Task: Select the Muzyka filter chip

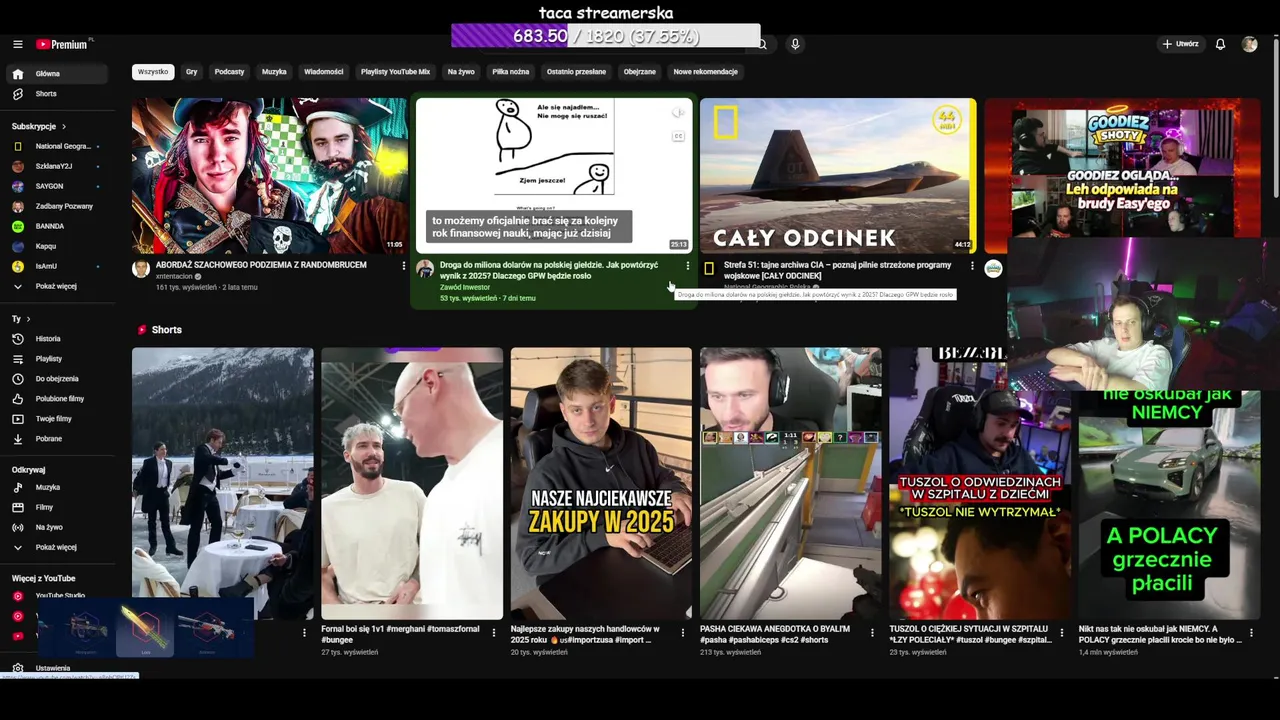Action: pyautogui.click(x=274, y=72)
